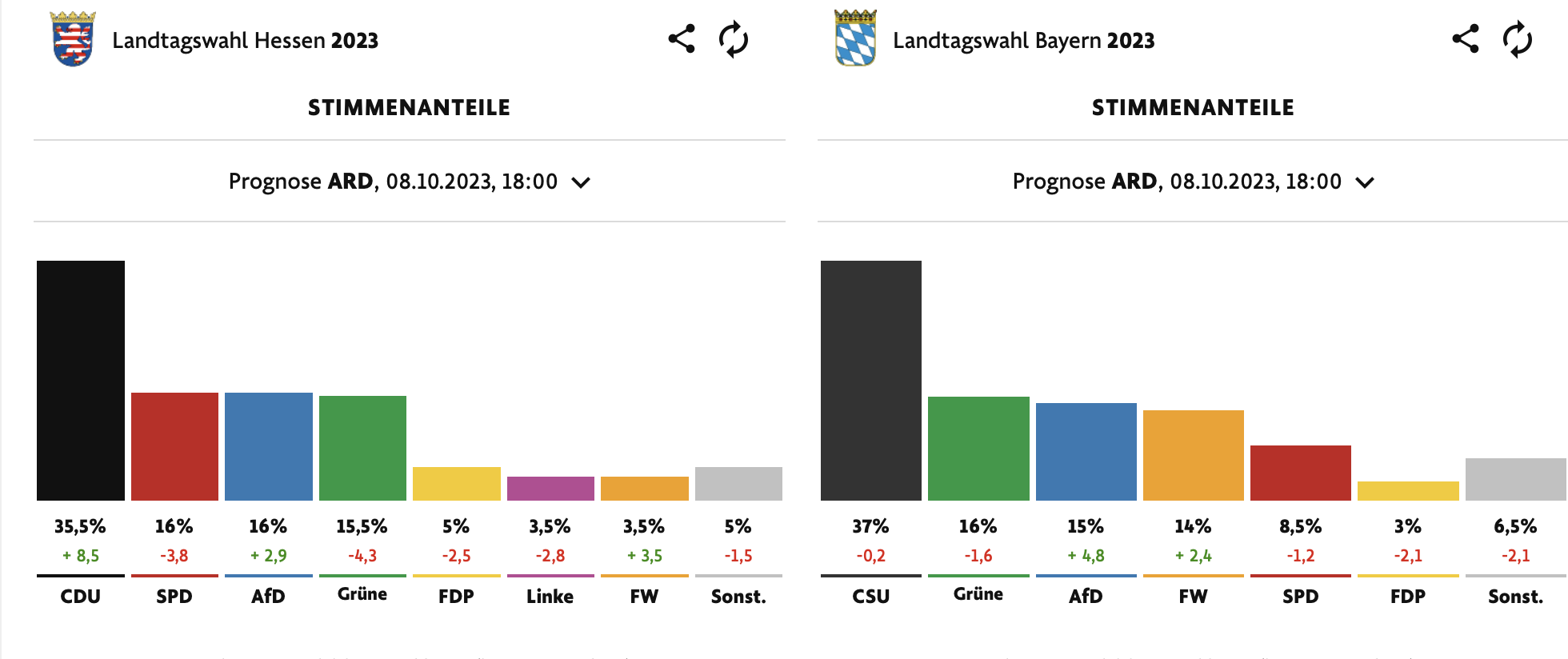Click the Bayern refresh icon
This screenshot has height=659, width=1568.
1517,39
